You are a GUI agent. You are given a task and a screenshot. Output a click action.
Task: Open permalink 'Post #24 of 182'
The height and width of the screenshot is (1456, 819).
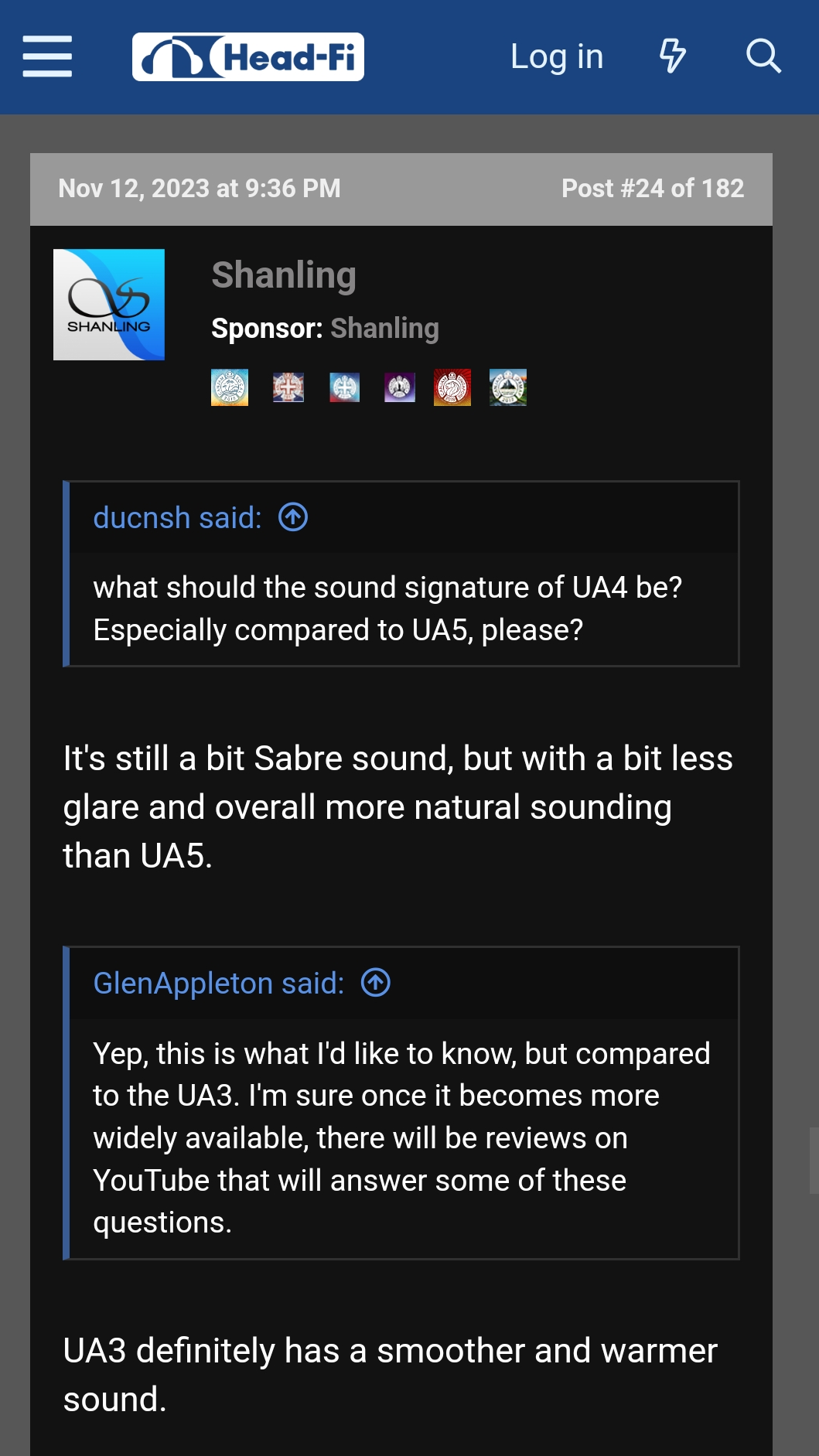[x=652, y=189]
